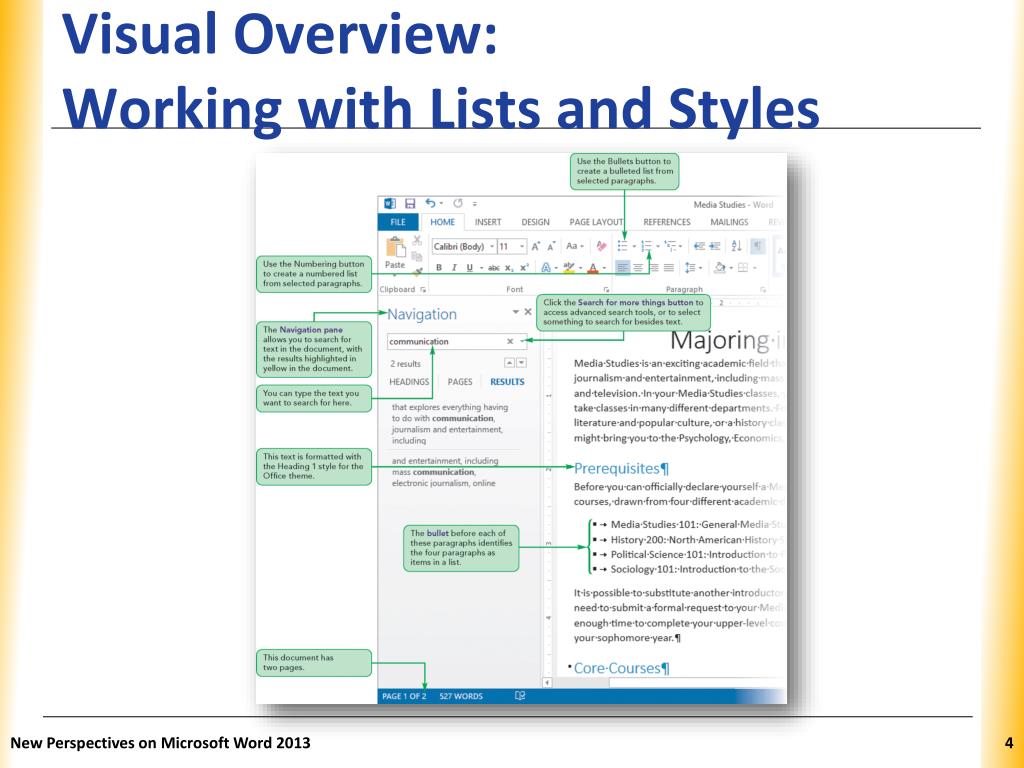The width and height of the screenshot is (1024, 768).
Task: Click the Justify alignment icon
Action: pyautogui.click(x=669, y=268)
